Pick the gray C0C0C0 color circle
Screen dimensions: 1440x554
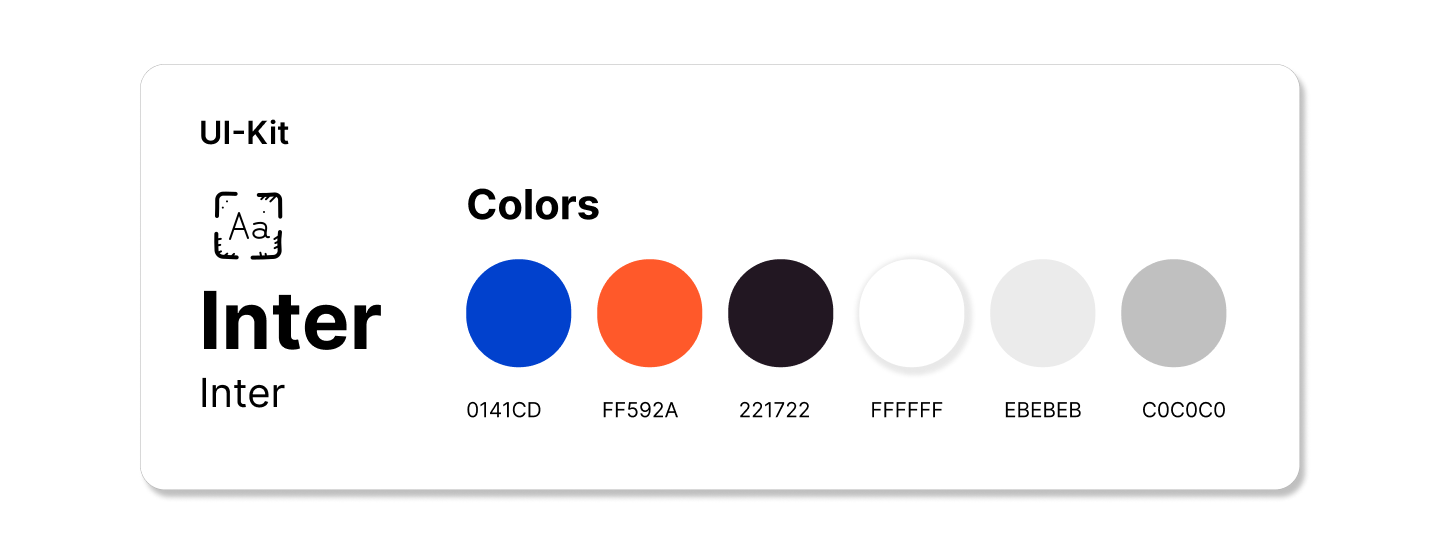1174,313
